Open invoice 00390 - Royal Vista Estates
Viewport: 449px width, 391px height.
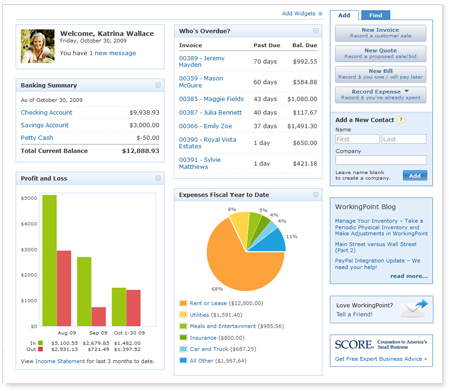click(x=207, y=143)
